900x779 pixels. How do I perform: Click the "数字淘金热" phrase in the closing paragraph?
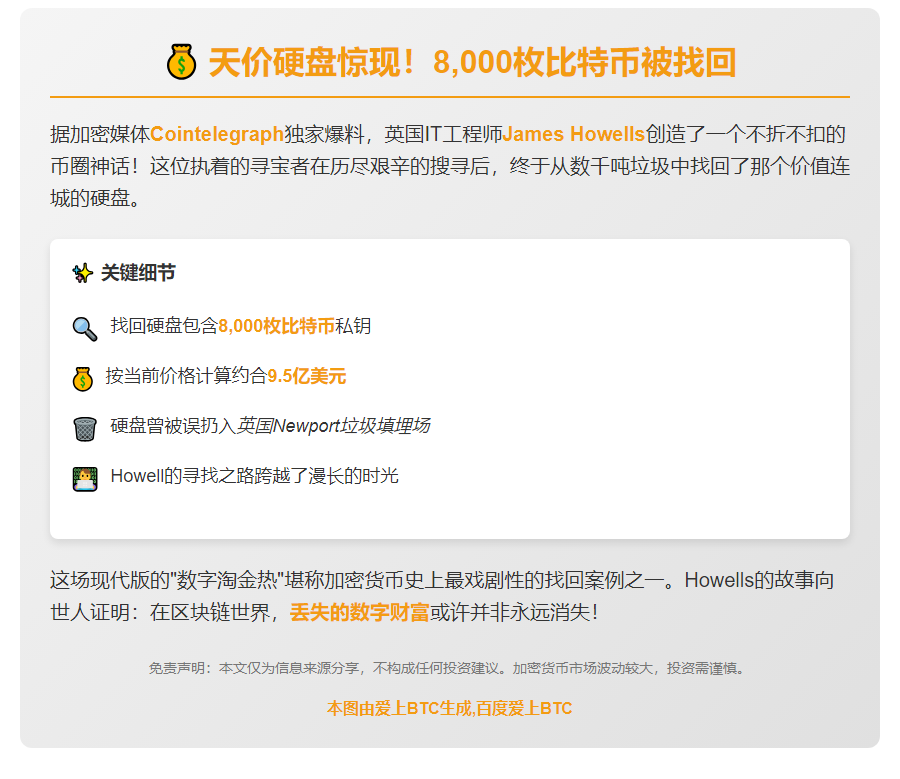coord(227,580)
